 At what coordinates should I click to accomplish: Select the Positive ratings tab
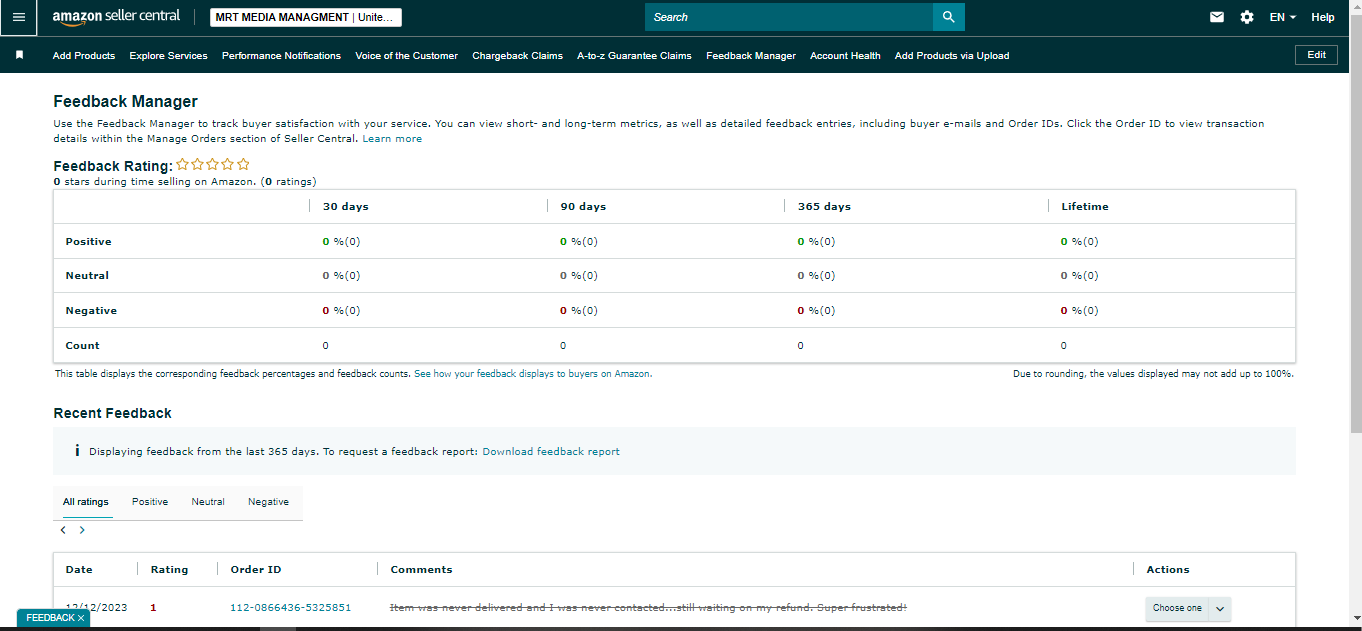pos(150,502)
